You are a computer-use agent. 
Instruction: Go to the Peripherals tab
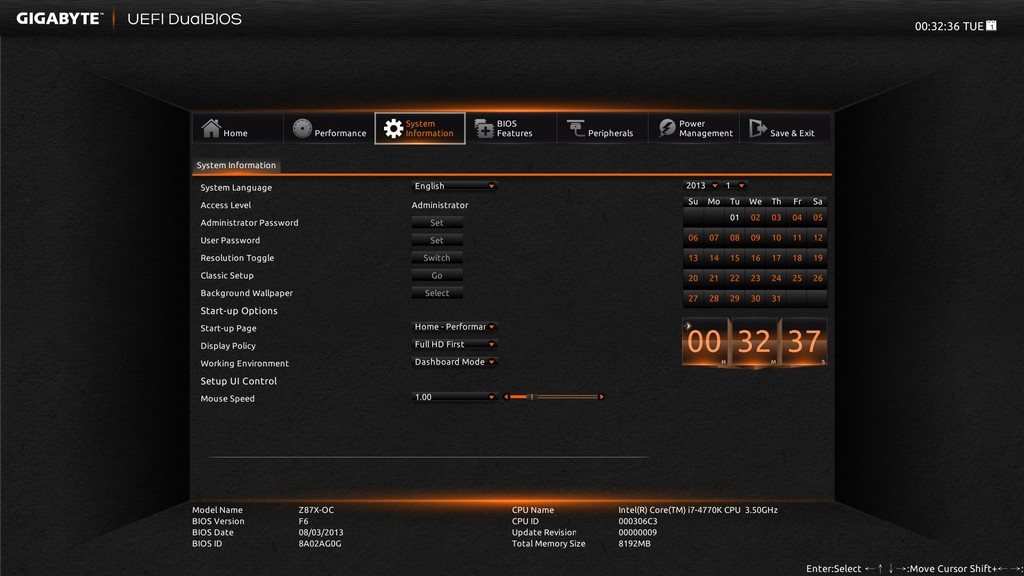point(602,128)
